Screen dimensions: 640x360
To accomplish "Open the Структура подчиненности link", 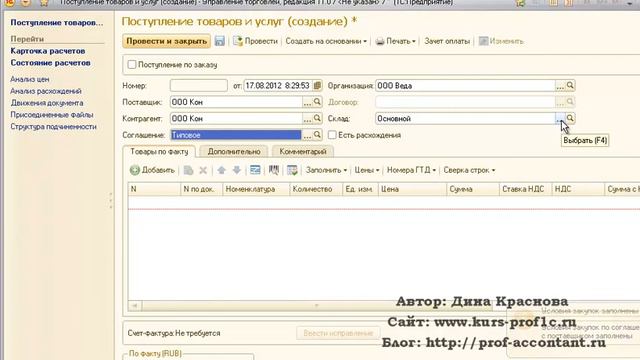I will 54,127.
